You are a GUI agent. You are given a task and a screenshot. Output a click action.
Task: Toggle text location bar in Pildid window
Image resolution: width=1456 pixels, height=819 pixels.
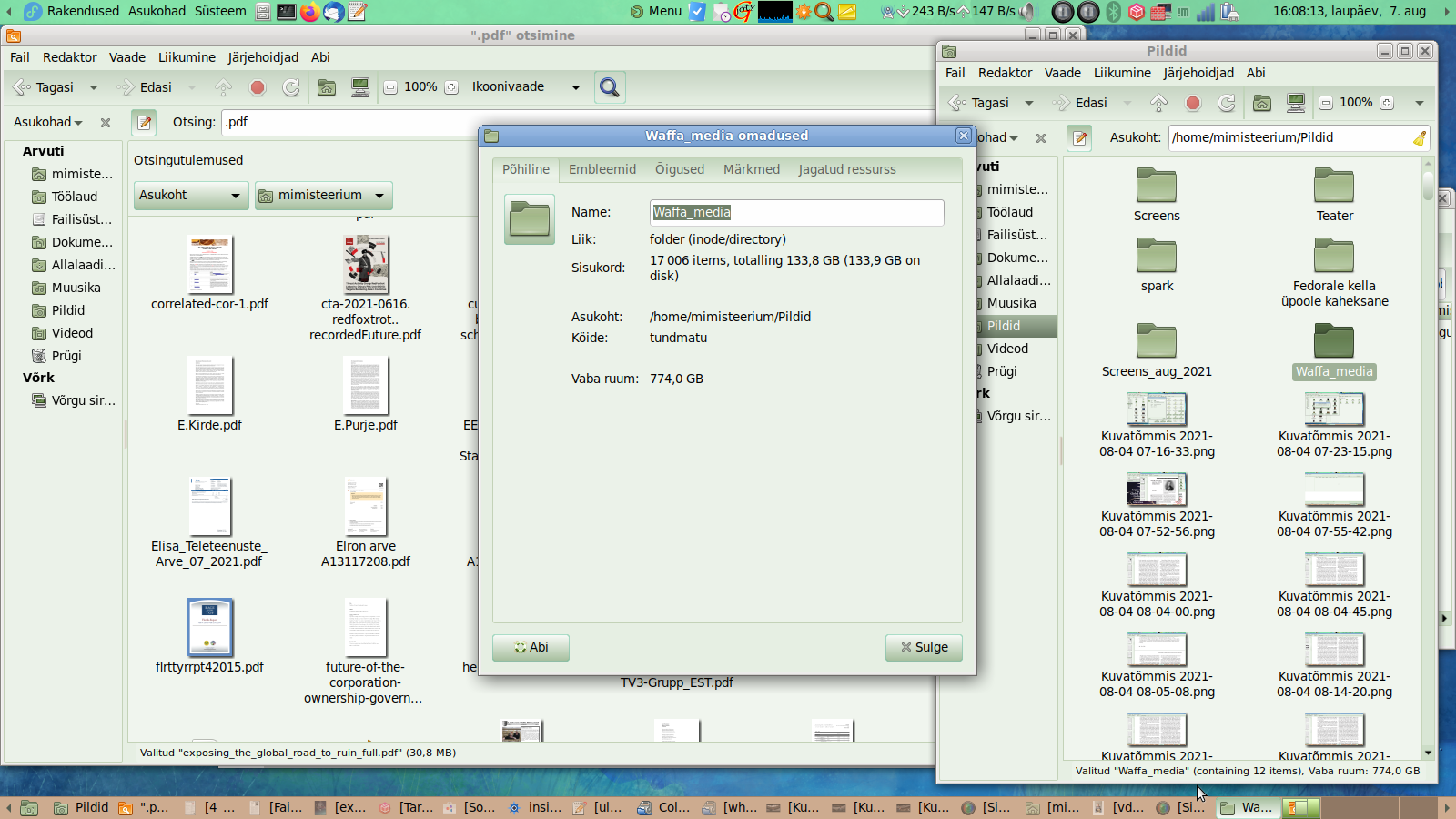(x=1080, y=137)
